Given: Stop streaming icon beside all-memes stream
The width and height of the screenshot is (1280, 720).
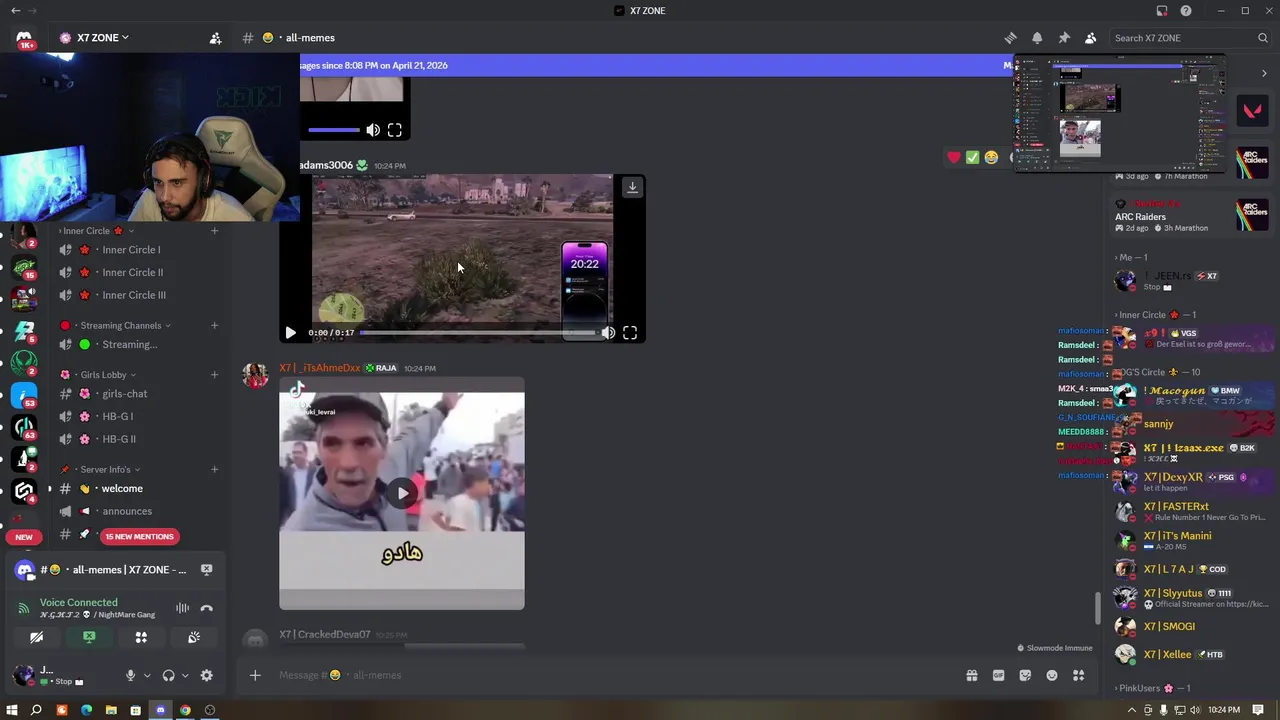Looking at the screenshot, I should pos(206,570).
